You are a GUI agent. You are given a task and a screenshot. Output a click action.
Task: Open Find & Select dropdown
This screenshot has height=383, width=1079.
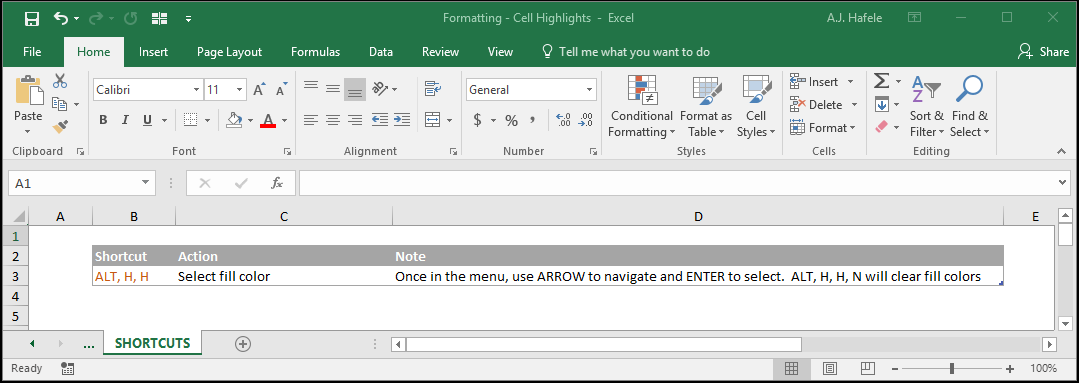coord(970,106)
